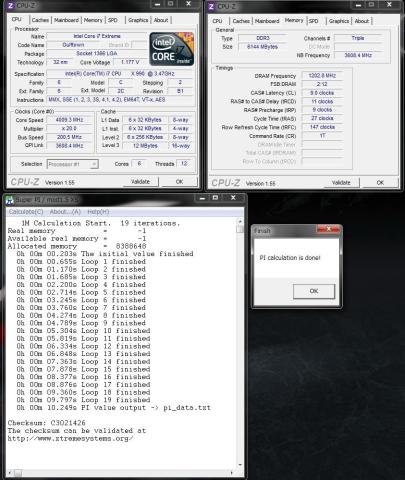Click the Threads value 12
The width and height of the screenshot is (405, 480).
pos(184,163)
